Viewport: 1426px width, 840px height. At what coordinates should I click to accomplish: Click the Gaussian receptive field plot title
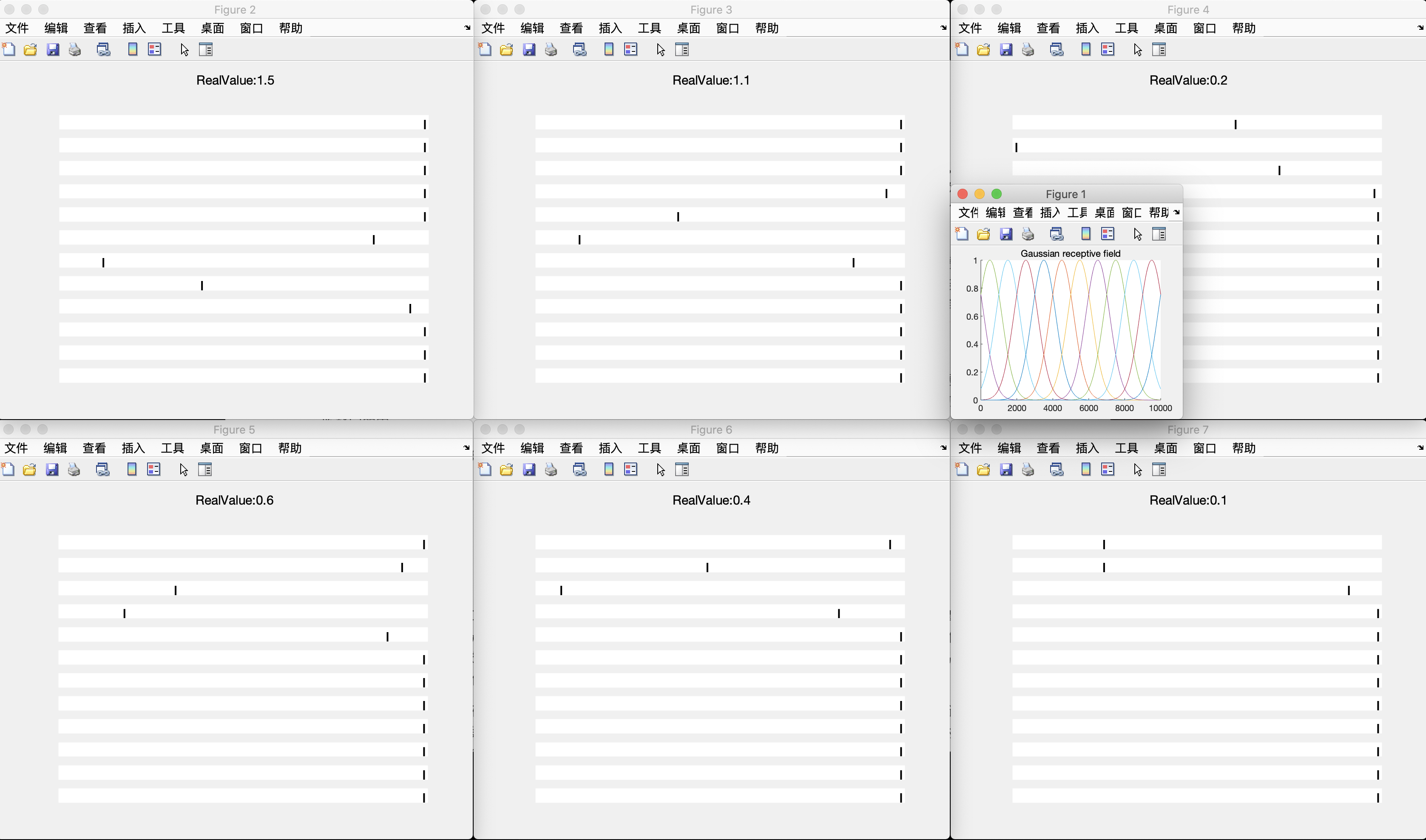click(1071, 254)
